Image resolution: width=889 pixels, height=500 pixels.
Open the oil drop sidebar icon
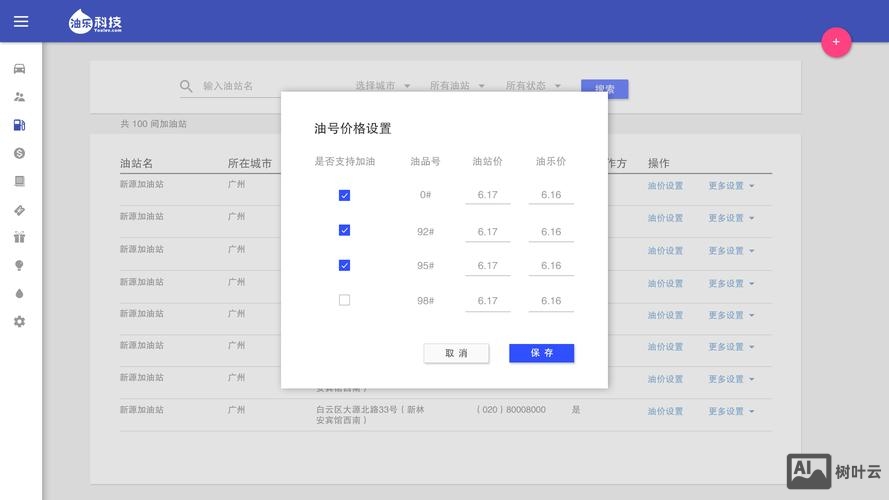(19, 294)
